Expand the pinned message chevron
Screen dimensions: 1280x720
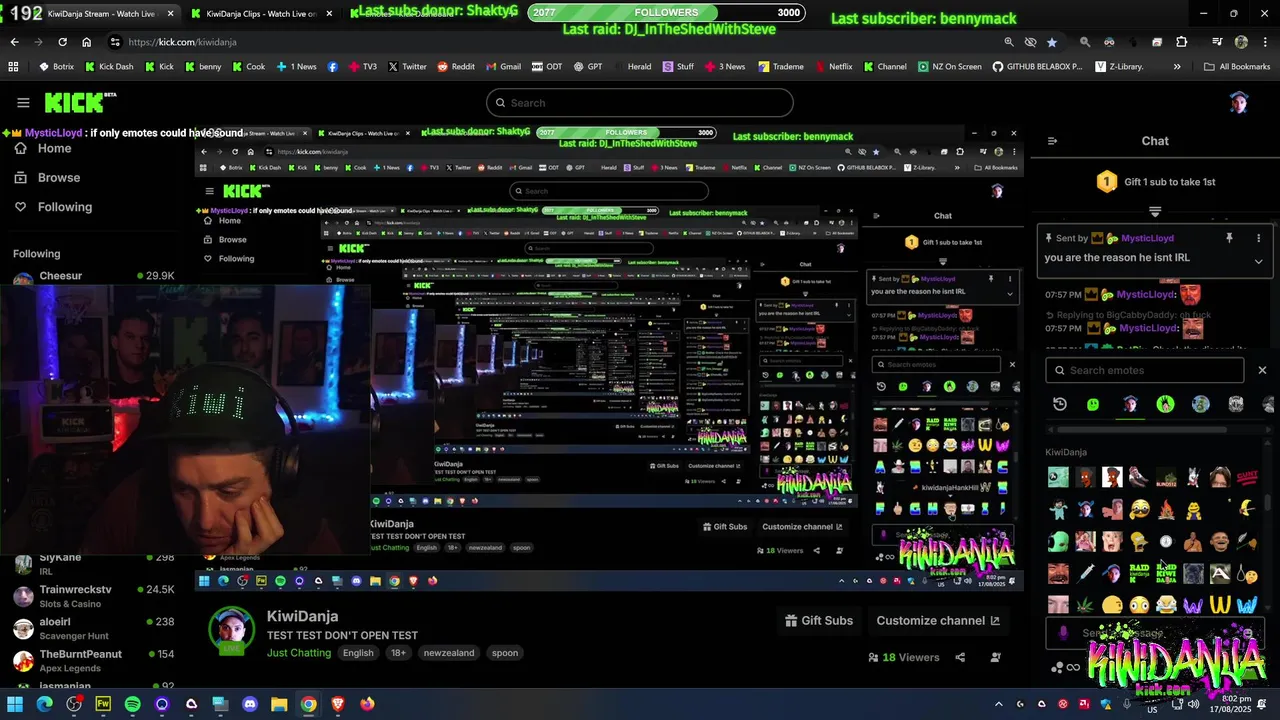[1258, 261]
